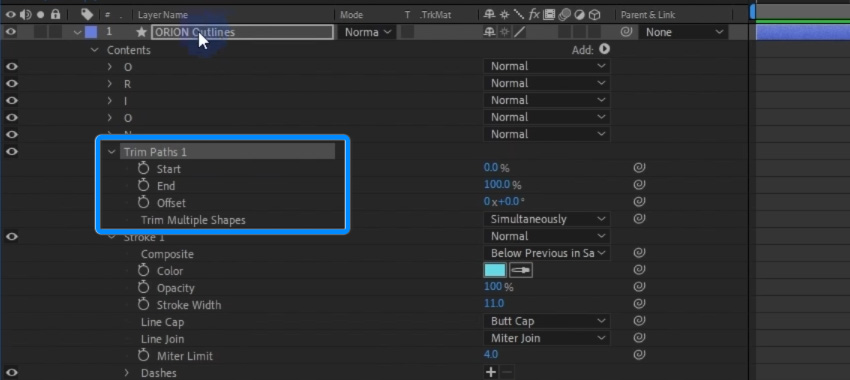Hide the ORION Outlines layer visibility eye
This screenshot has width=850, height=380.
(x=11, y=32)
